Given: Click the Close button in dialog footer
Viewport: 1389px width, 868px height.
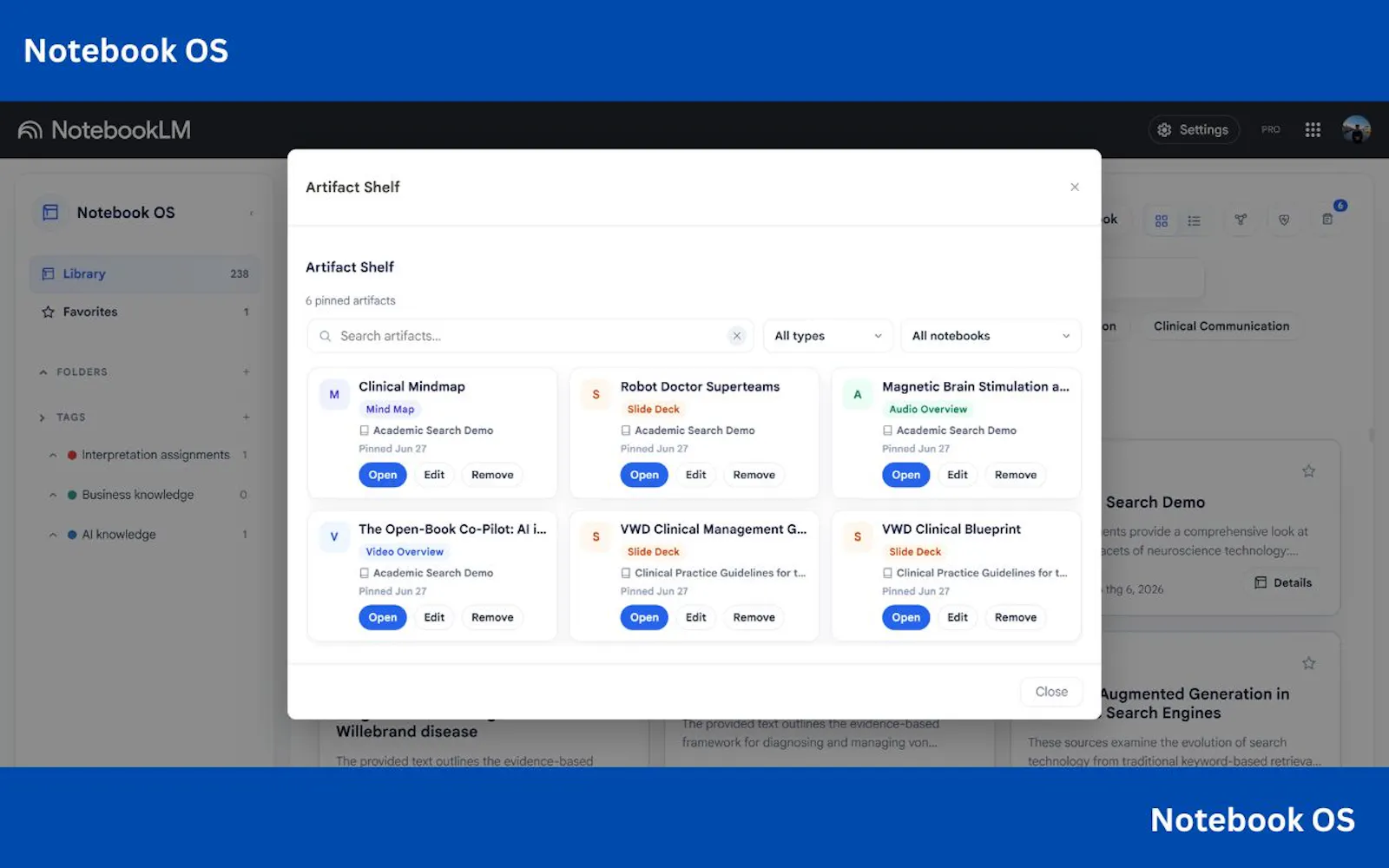Looking at the screenshot, I should coord(1051,692).
